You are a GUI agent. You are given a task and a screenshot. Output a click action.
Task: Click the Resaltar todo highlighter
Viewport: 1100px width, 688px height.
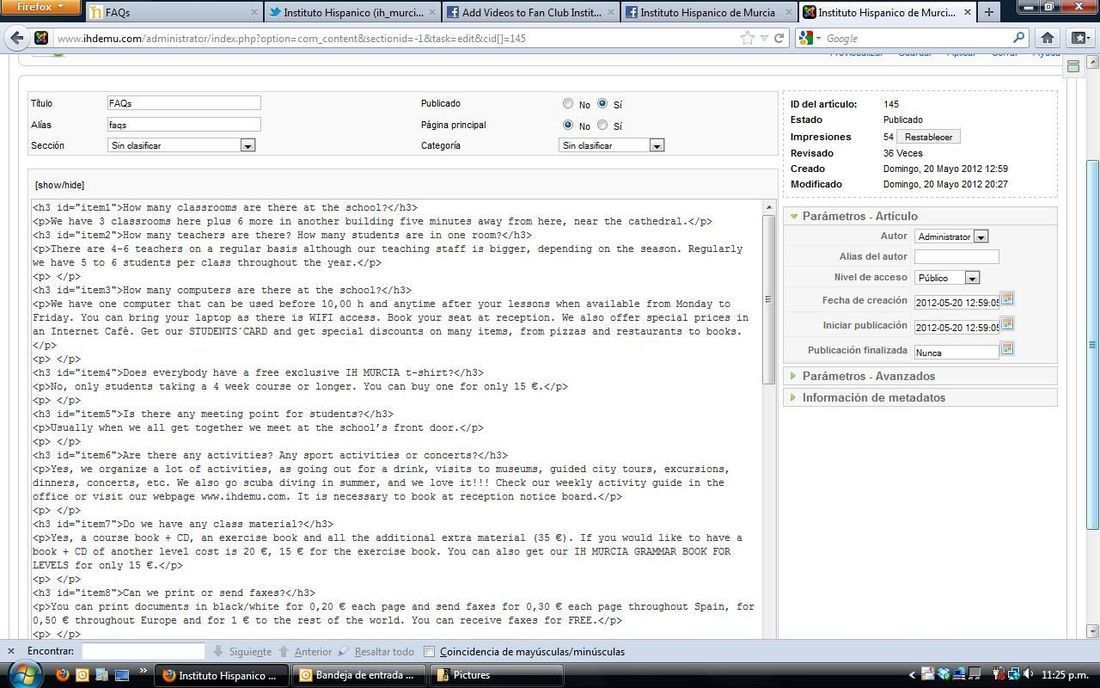pos(343,651)
